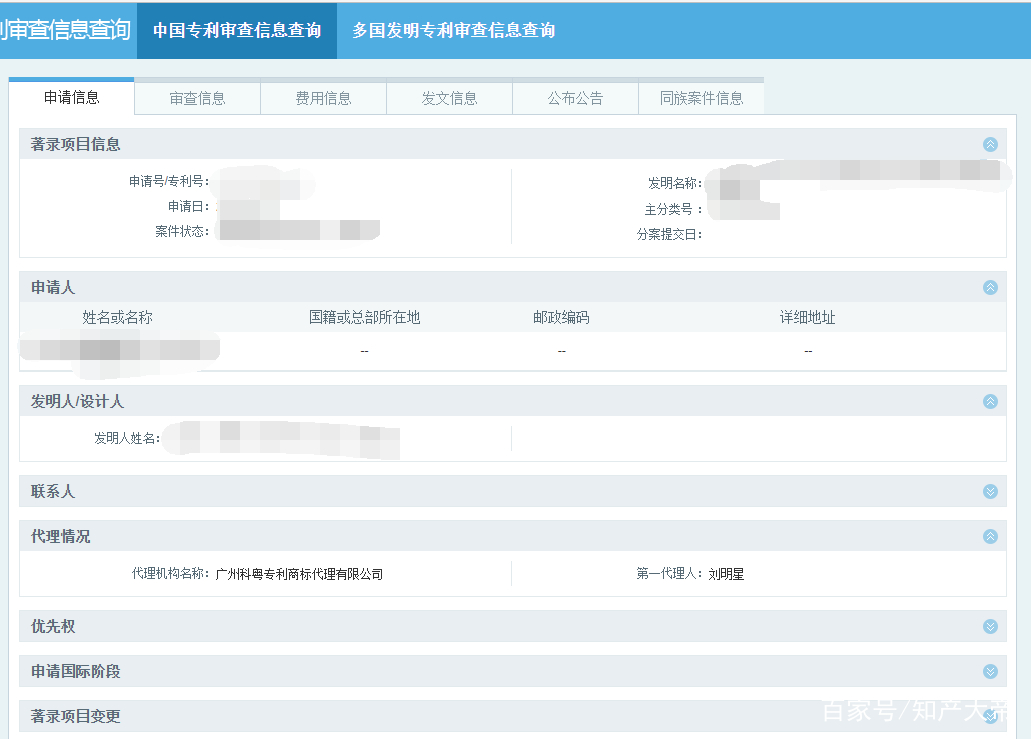The width and height of the screenshot is (1031, 739).
Task: Click the 详细地址 column header
Action: click(807, 318)
